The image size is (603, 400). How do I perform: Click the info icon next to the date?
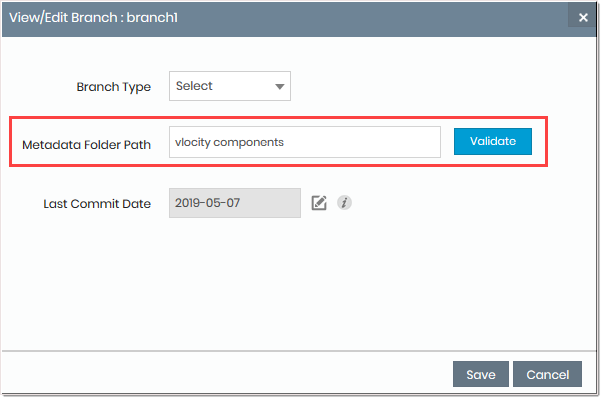pos(344,203)
